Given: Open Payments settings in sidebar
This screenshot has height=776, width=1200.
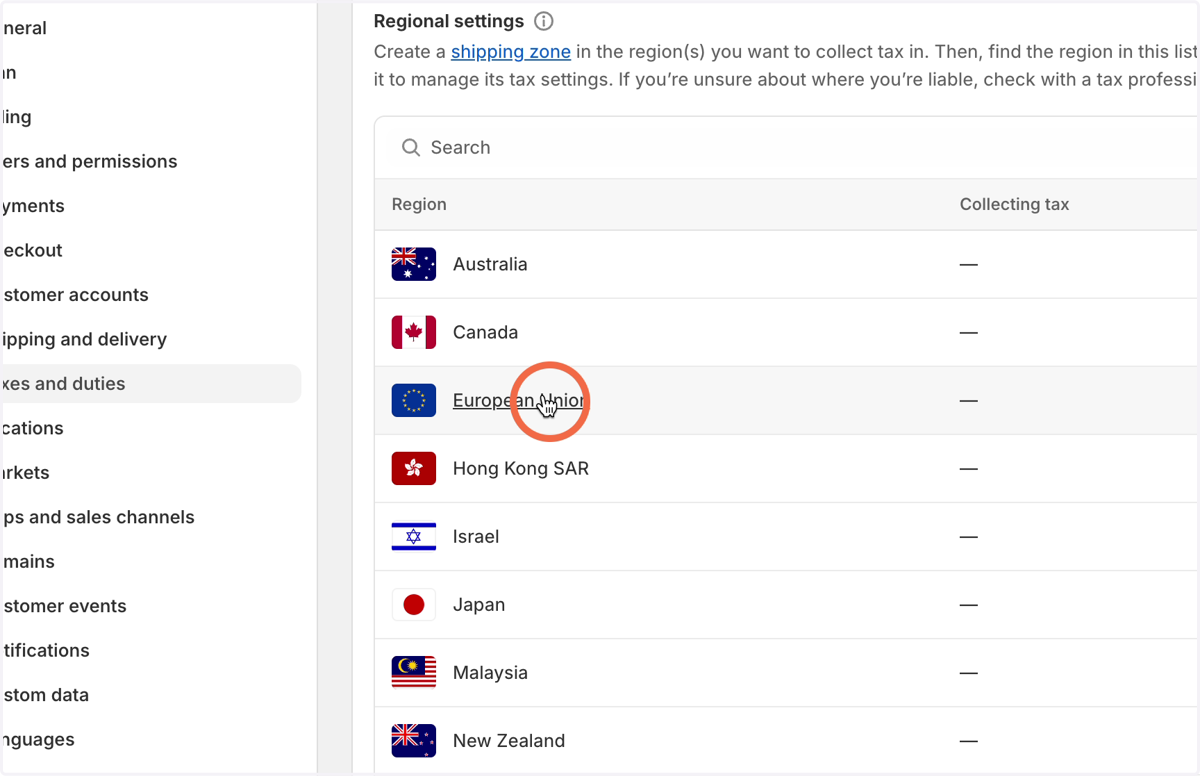Looking at the screenshot, I should coord(33,206).
